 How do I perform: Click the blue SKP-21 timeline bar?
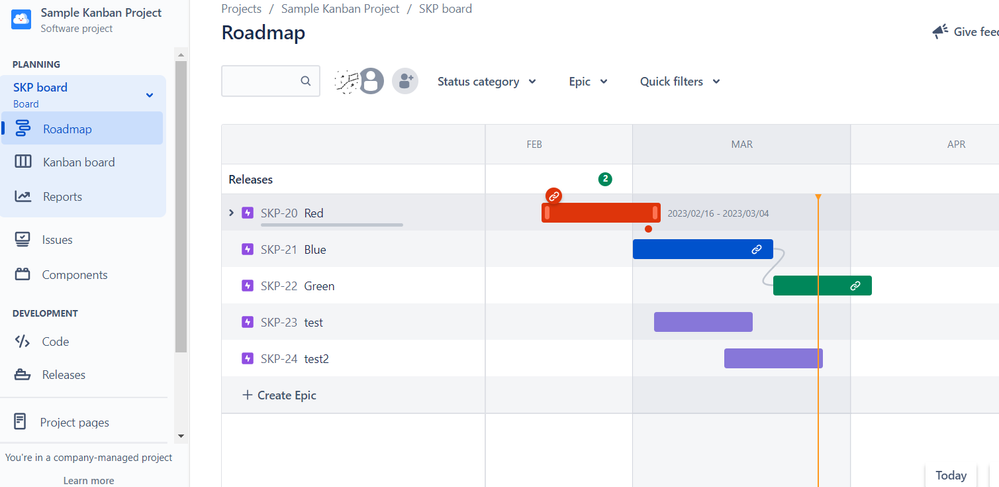[x=703, y=249]
